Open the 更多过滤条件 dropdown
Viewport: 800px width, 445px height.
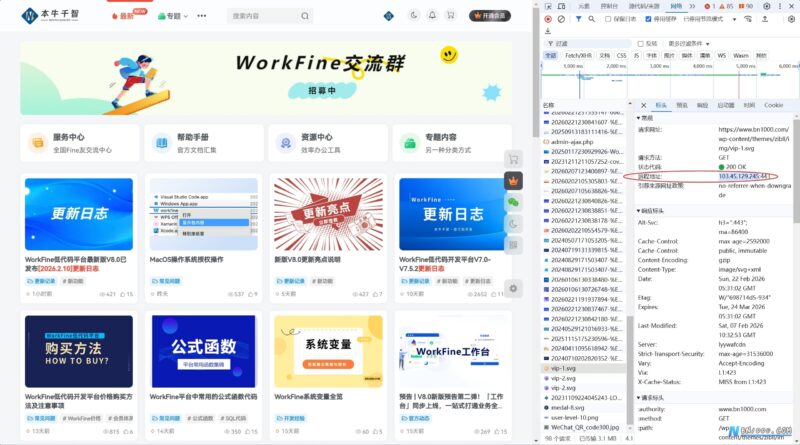pos(689,44)
